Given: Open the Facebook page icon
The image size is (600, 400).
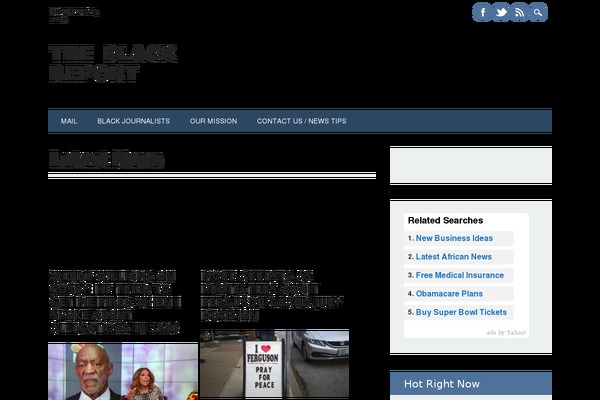Looking at the screenshot, I should click(482, 12).
